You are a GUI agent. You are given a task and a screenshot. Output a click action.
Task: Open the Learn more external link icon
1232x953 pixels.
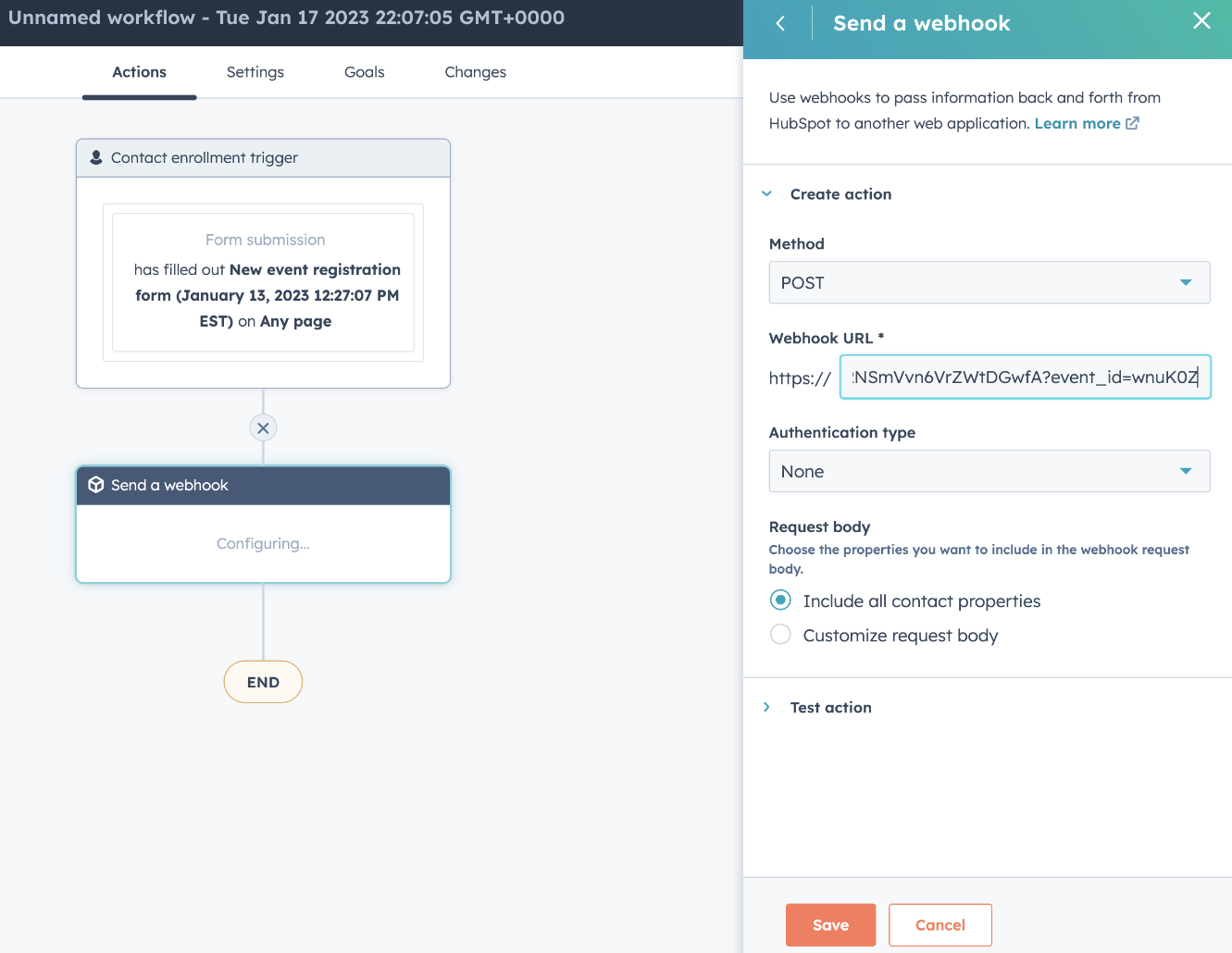(x=1132, y=123)
